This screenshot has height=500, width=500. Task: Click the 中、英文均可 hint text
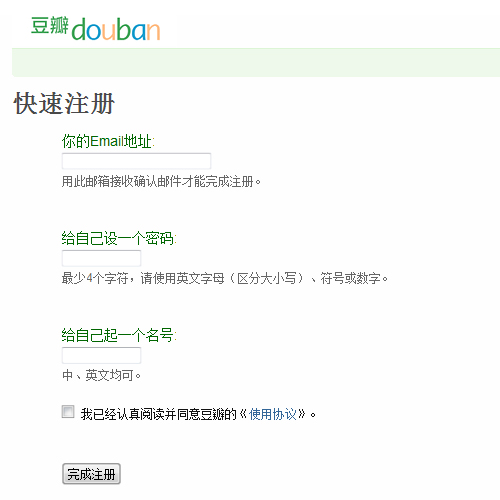[x=101, y=375]
